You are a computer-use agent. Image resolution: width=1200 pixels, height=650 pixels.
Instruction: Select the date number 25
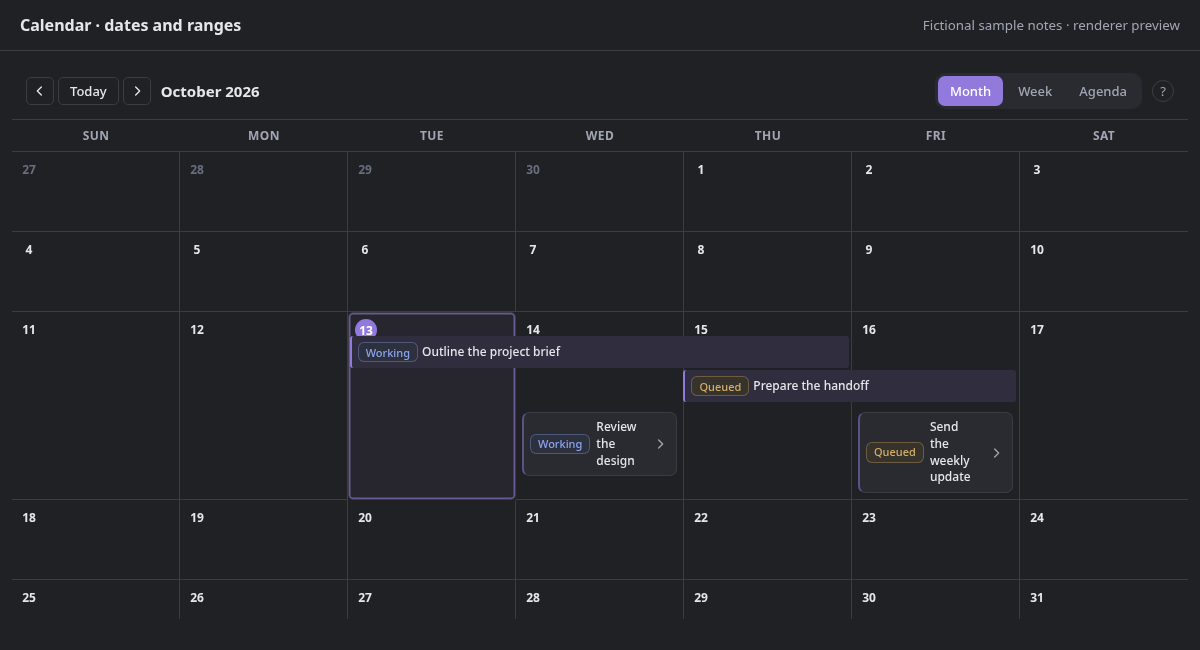click(29, 598)
